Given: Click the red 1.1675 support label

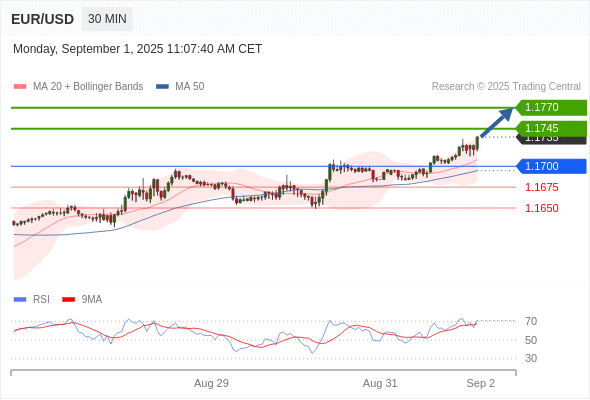Looking at the screenshot, I should pyautogui.click(x=541, y=187).
